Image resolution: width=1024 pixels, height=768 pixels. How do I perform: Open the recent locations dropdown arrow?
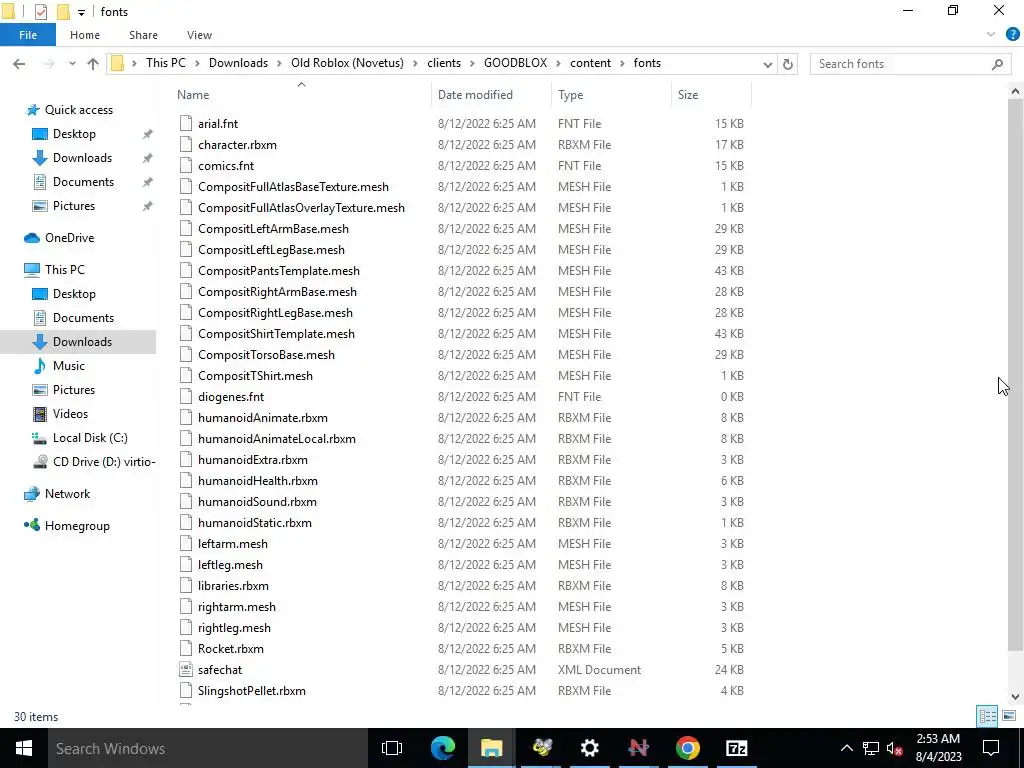pos(72,63)
